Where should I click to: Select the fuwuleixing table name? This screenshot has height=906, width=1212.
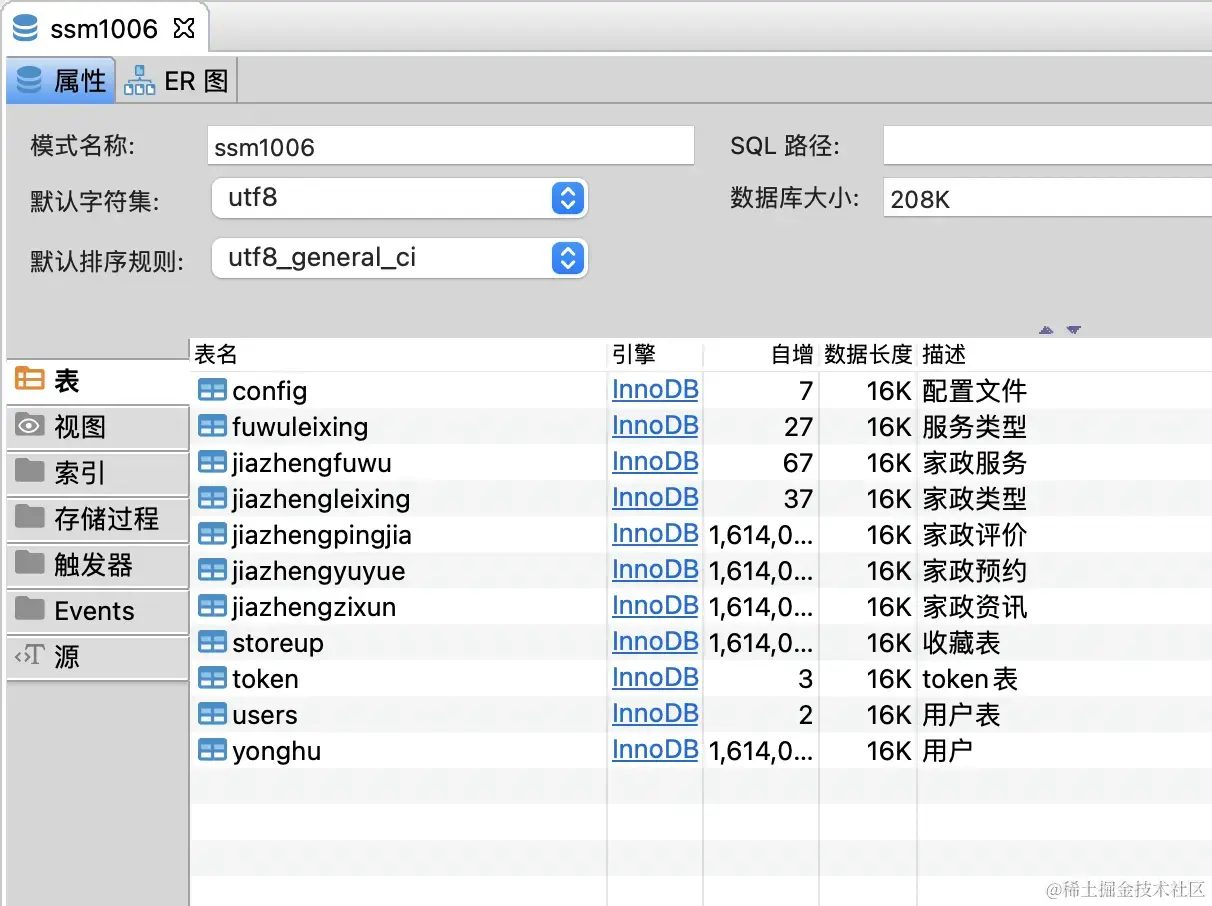(300, 428)
